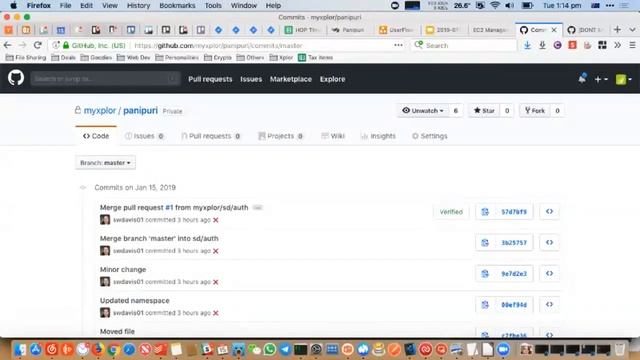640x360 pixels.
Task: Open Firefox History menu
Action: click(138, 6)
